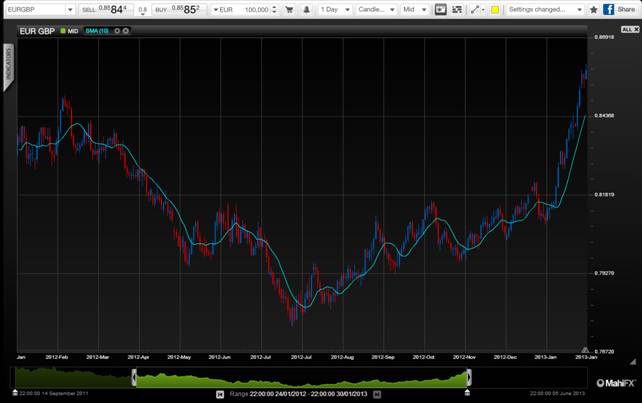Share chart via Facebook icon
Viewport: 642px width, 403px height.
pyautogui.click(x=608, y=9)
